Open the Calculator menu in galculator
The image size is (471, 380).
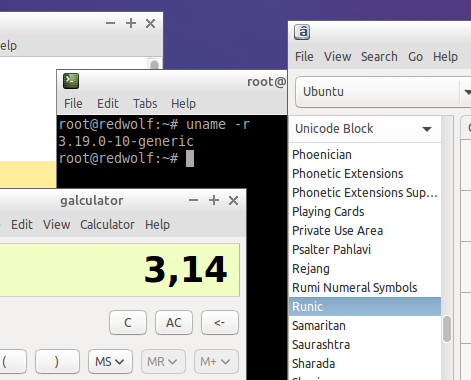107,224
